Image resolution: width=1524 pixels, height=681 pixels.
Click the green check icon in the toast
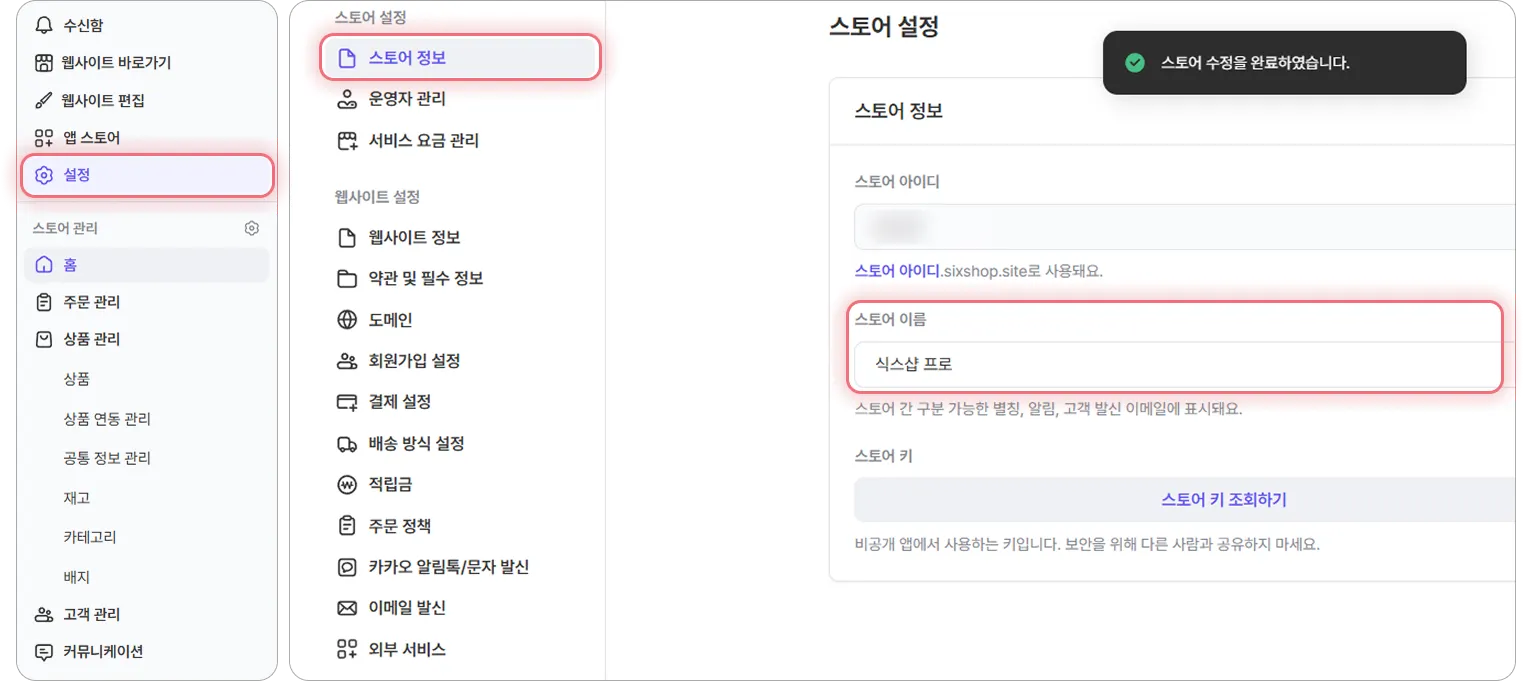pos(1134,63)
